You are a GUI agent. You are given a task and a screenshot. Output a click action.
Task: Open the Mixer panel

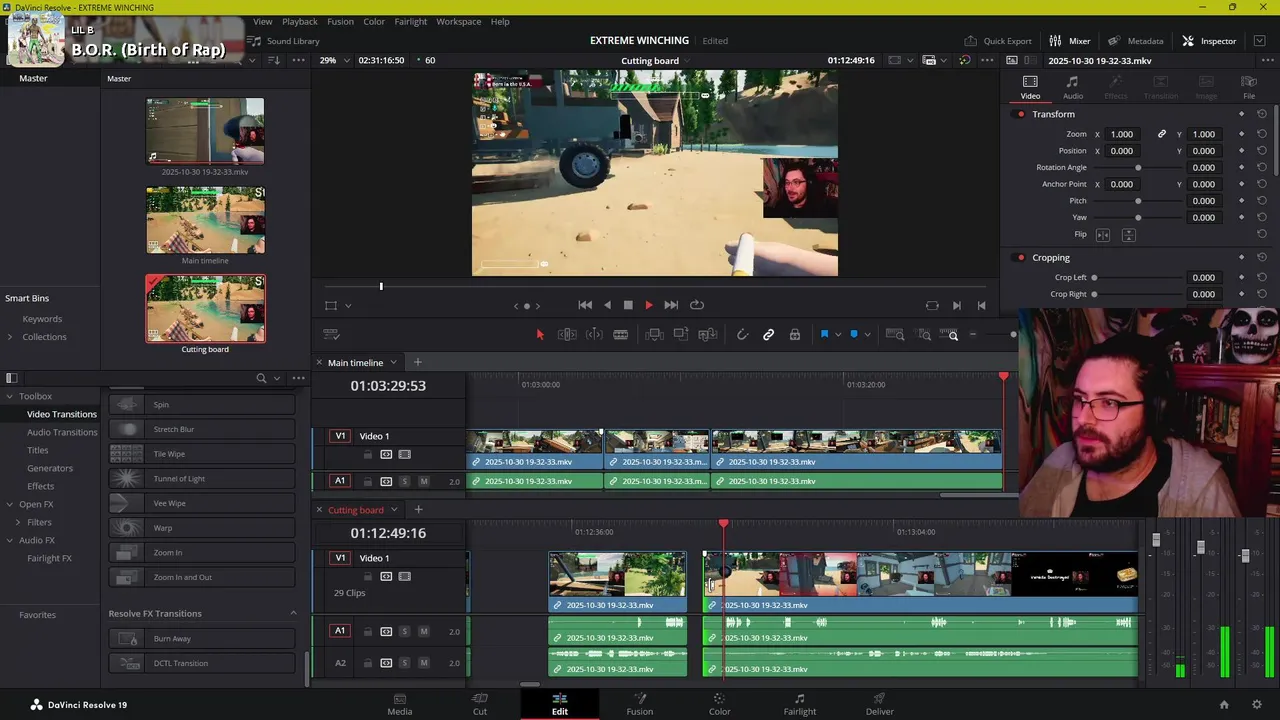1069,41
